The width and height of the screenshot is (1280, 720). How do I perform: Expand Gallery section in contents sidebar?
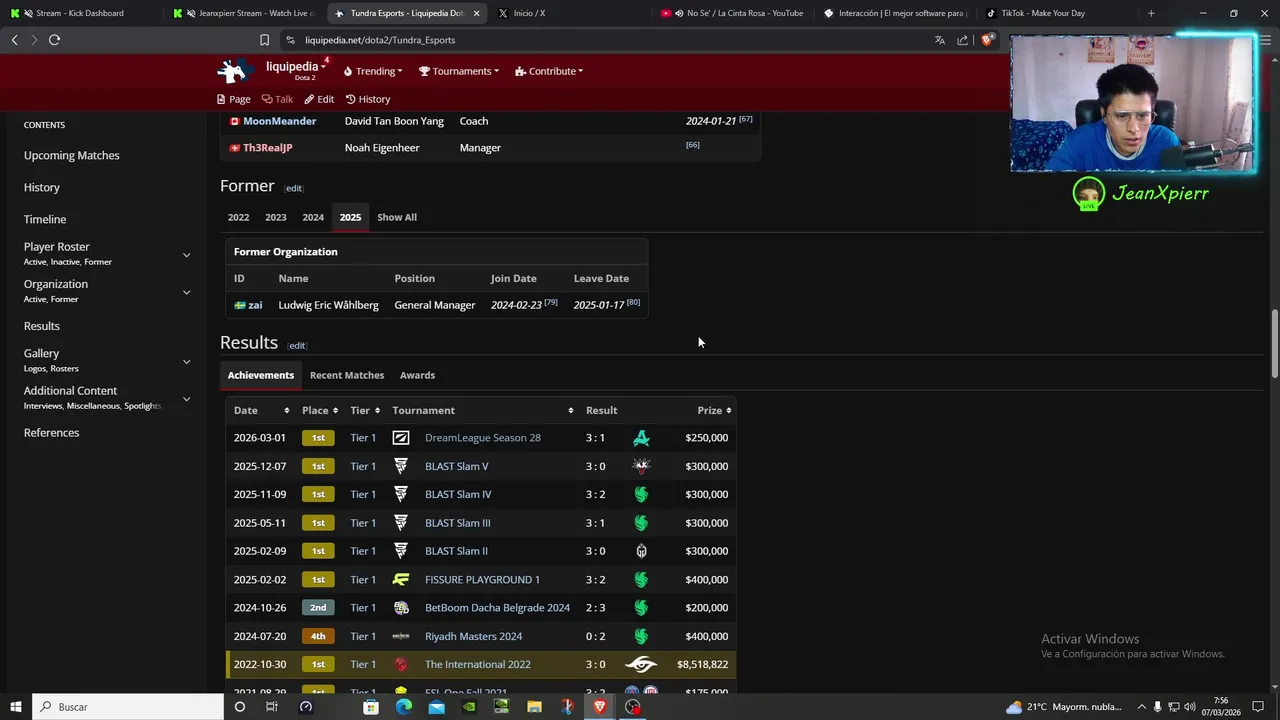click(x=186, y=361)
